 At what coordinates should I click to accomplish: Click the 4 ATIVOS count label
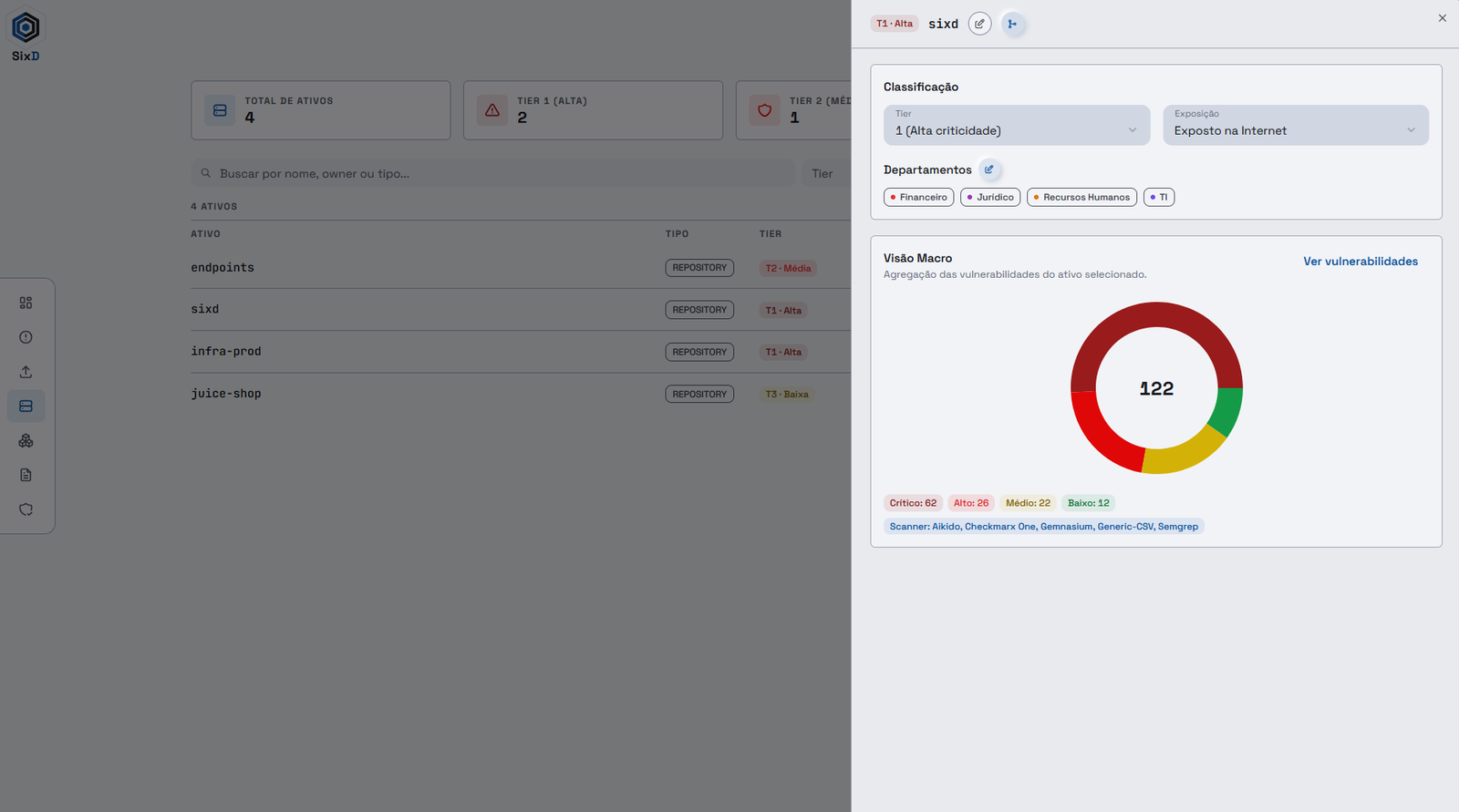click(213, 207)
